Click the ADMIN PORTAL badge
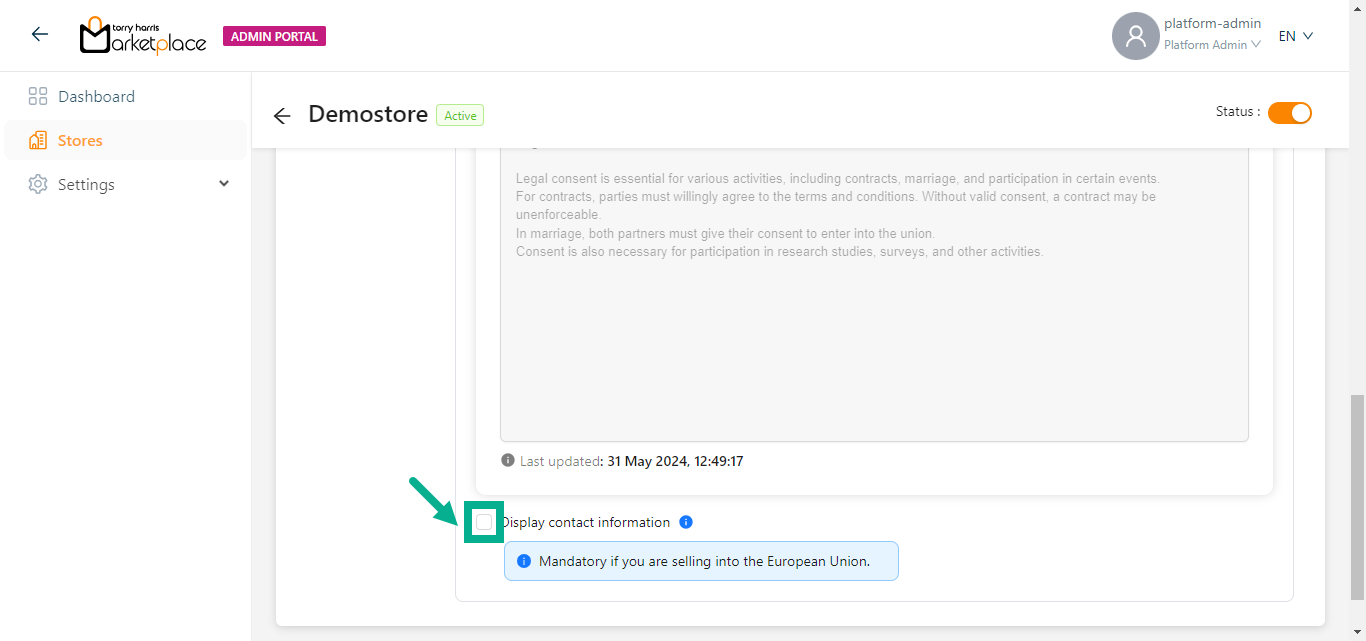The width and height of the screenshot is (1366, 641). (x=274, y=36)
